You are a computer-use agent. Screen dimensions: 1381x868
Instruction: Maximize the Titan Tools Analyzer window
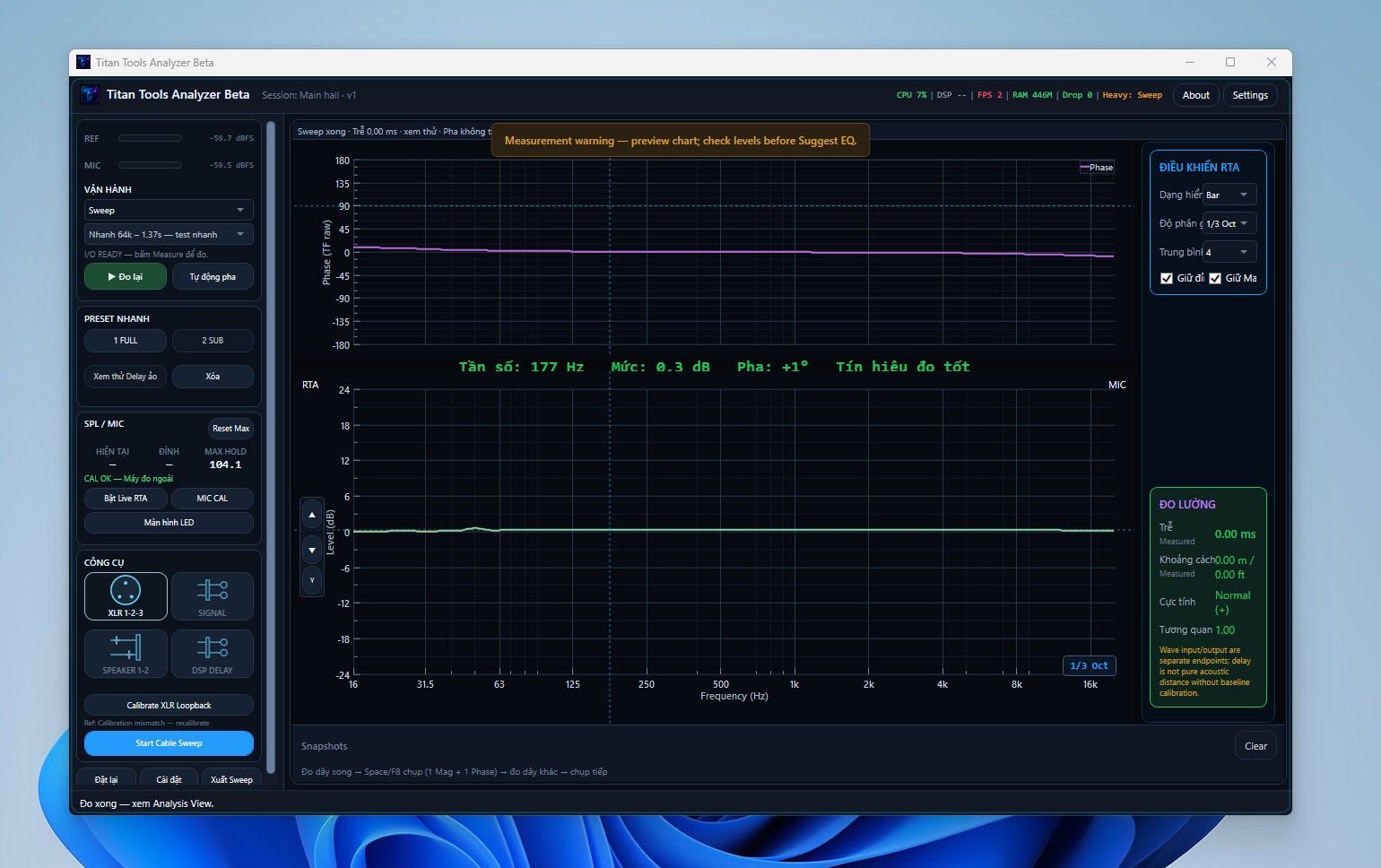coord(1230,62)
